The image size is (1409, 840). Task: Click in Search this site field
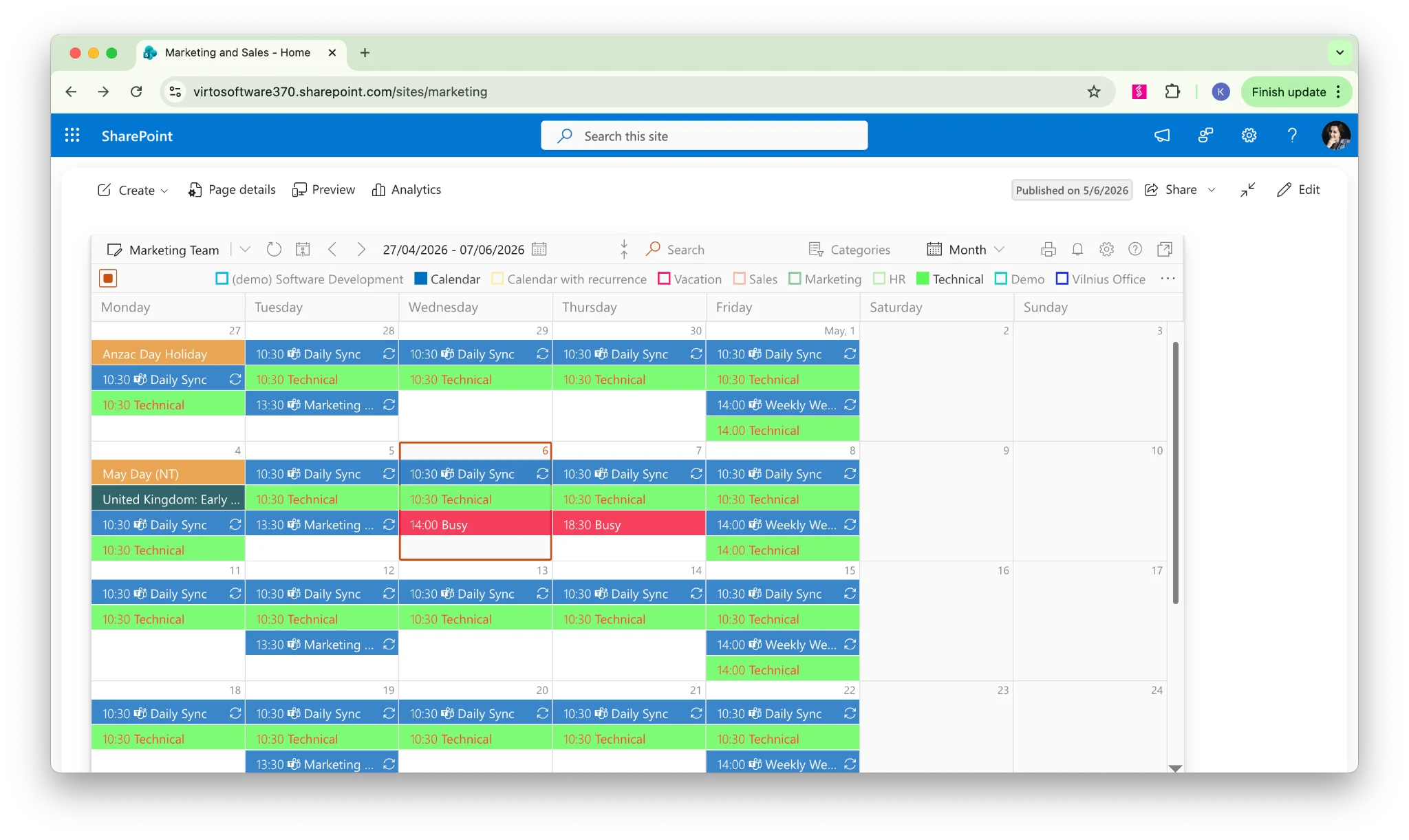[704, 136]
